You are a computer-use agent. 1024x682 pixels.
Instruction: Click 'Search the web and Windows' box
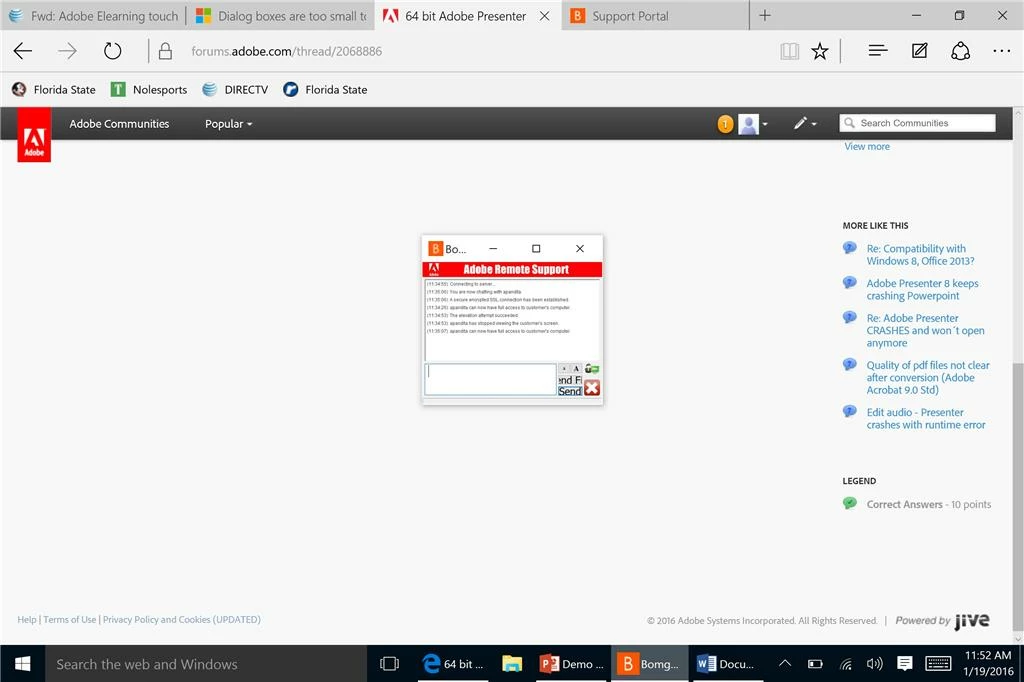206,664
